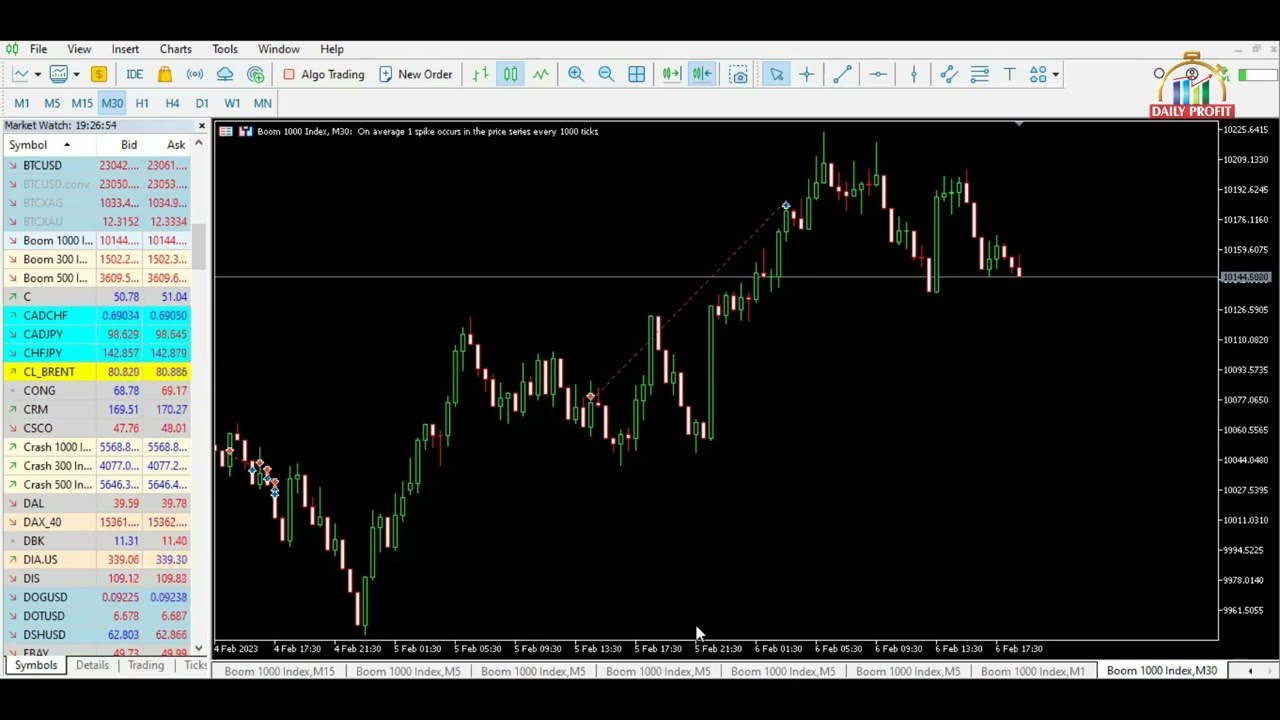Screen dimensions: 1280x720
Task: Open trading signals icon
Action: point(195,74)
